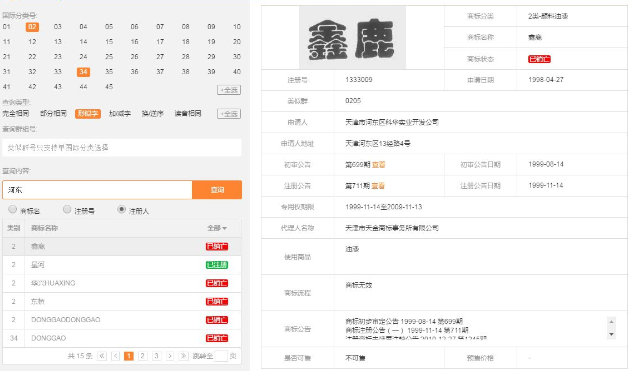Click application date 1998-04-27
Screen dimensions: 629x371
tap(546, 80)
